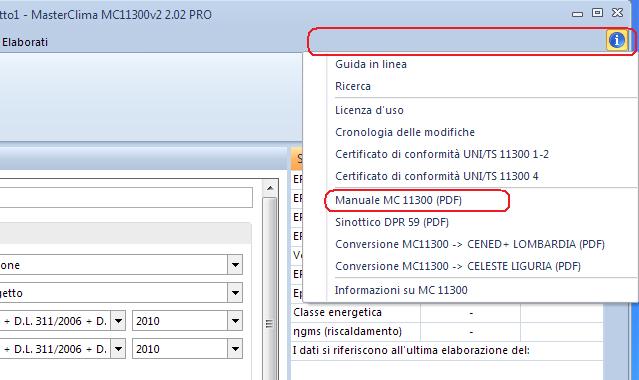This screenshot has width=639, height=380.
Task: Open first D.L. 311/2006 dropdown arrow
Action: [118, 321]
